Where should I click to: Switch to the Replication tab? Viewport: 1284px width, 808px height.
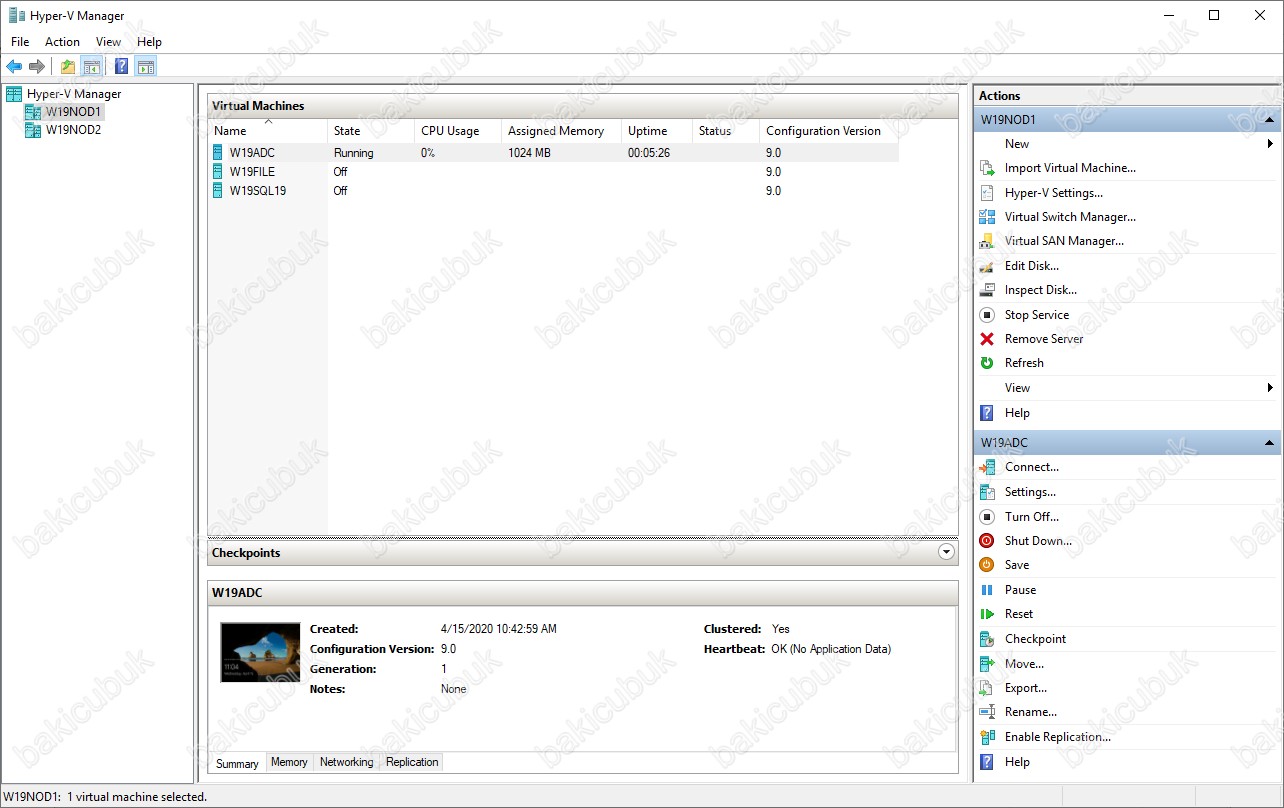[x=412, y=762]
